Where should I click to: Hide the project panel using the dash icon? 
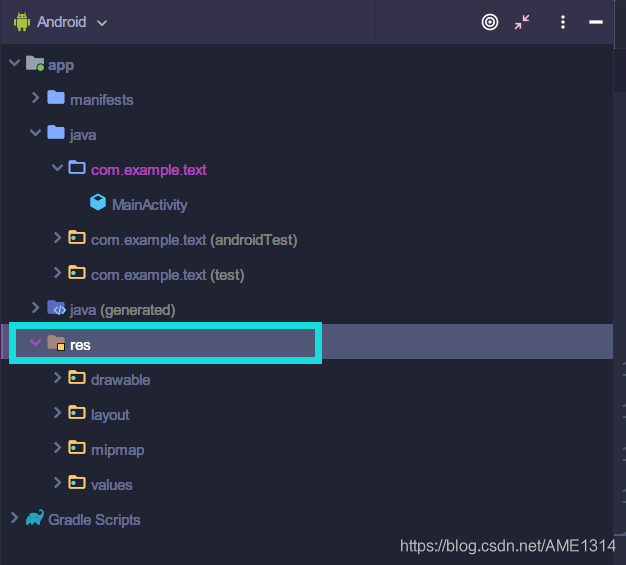[596, 22]
